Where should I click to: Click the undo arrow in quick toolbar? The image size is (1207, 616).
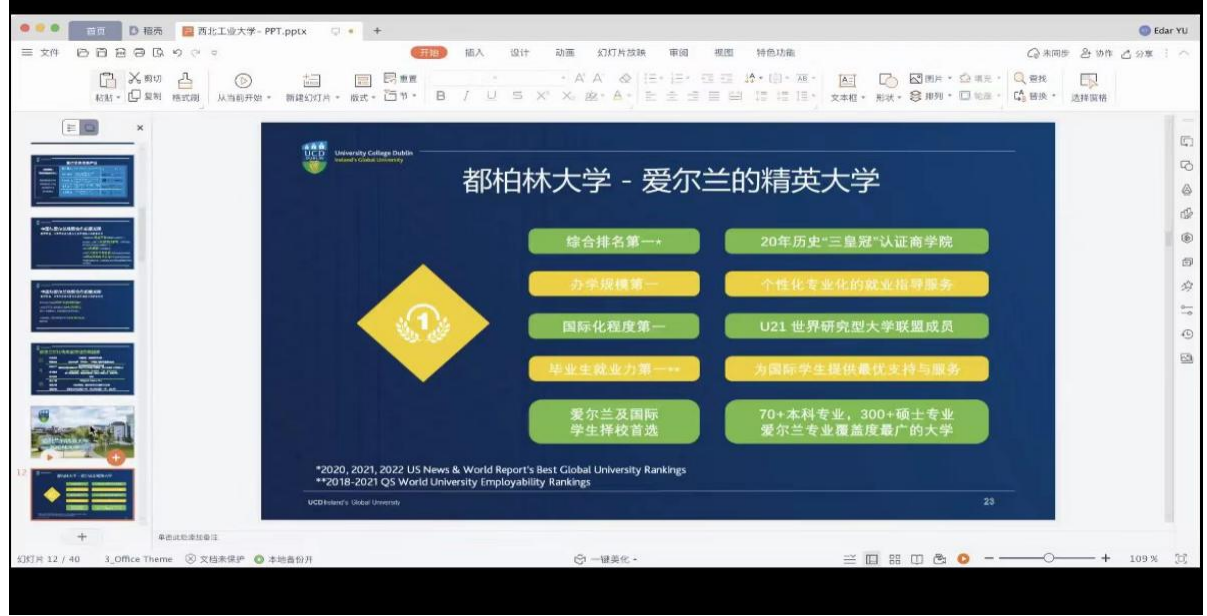[177, 53]
